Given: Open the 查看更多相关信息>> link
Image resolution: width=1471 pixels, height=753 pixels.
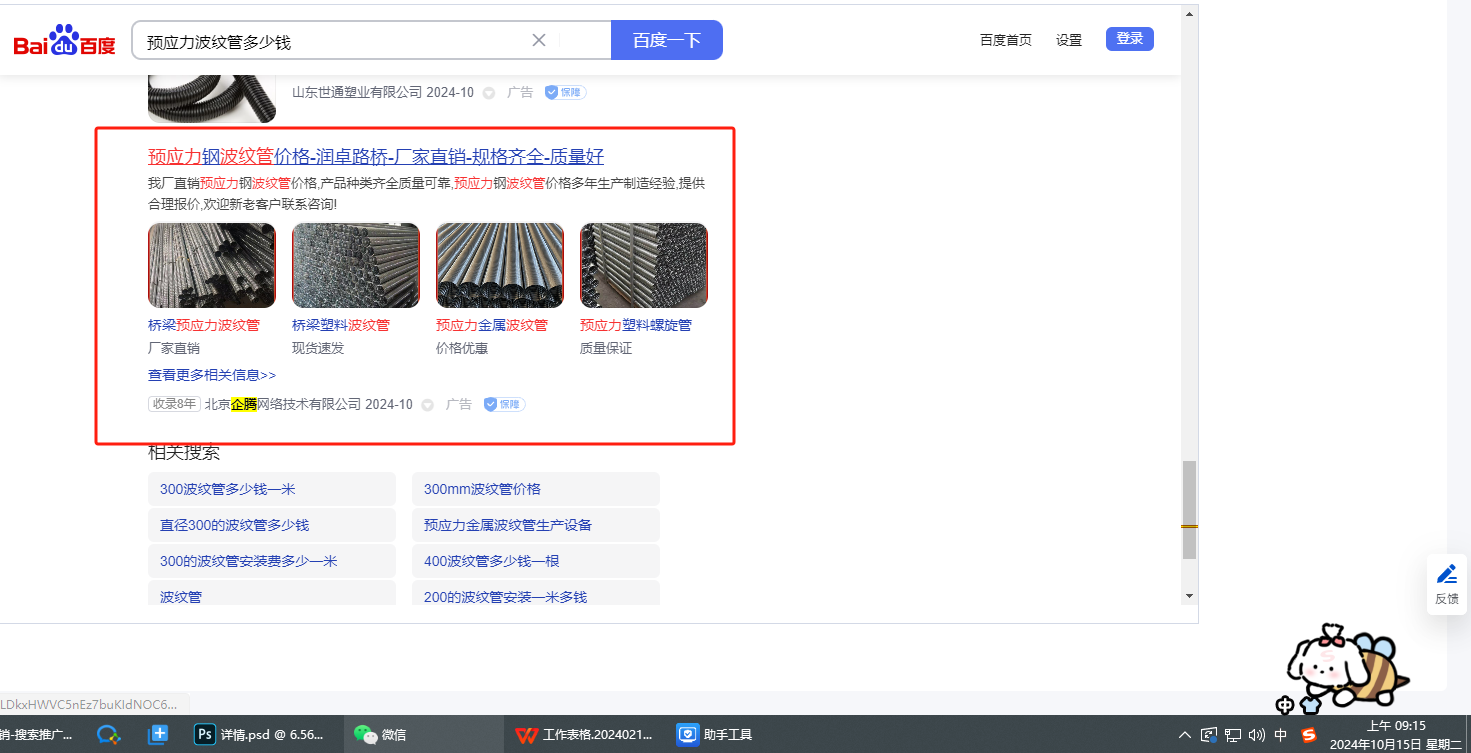Looking at the screenshot, I should pos(212,375).
